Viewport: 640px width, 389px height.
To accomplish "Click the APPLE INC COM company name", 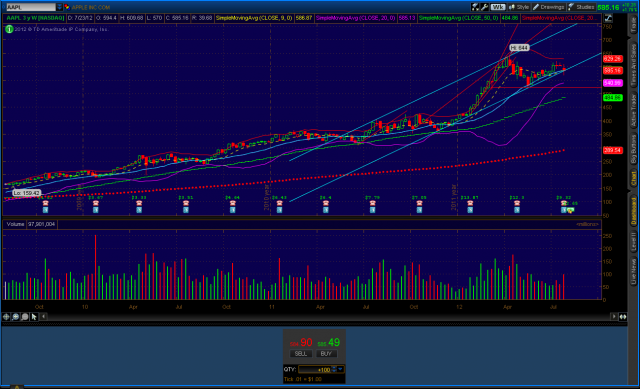I will (91, 7).
